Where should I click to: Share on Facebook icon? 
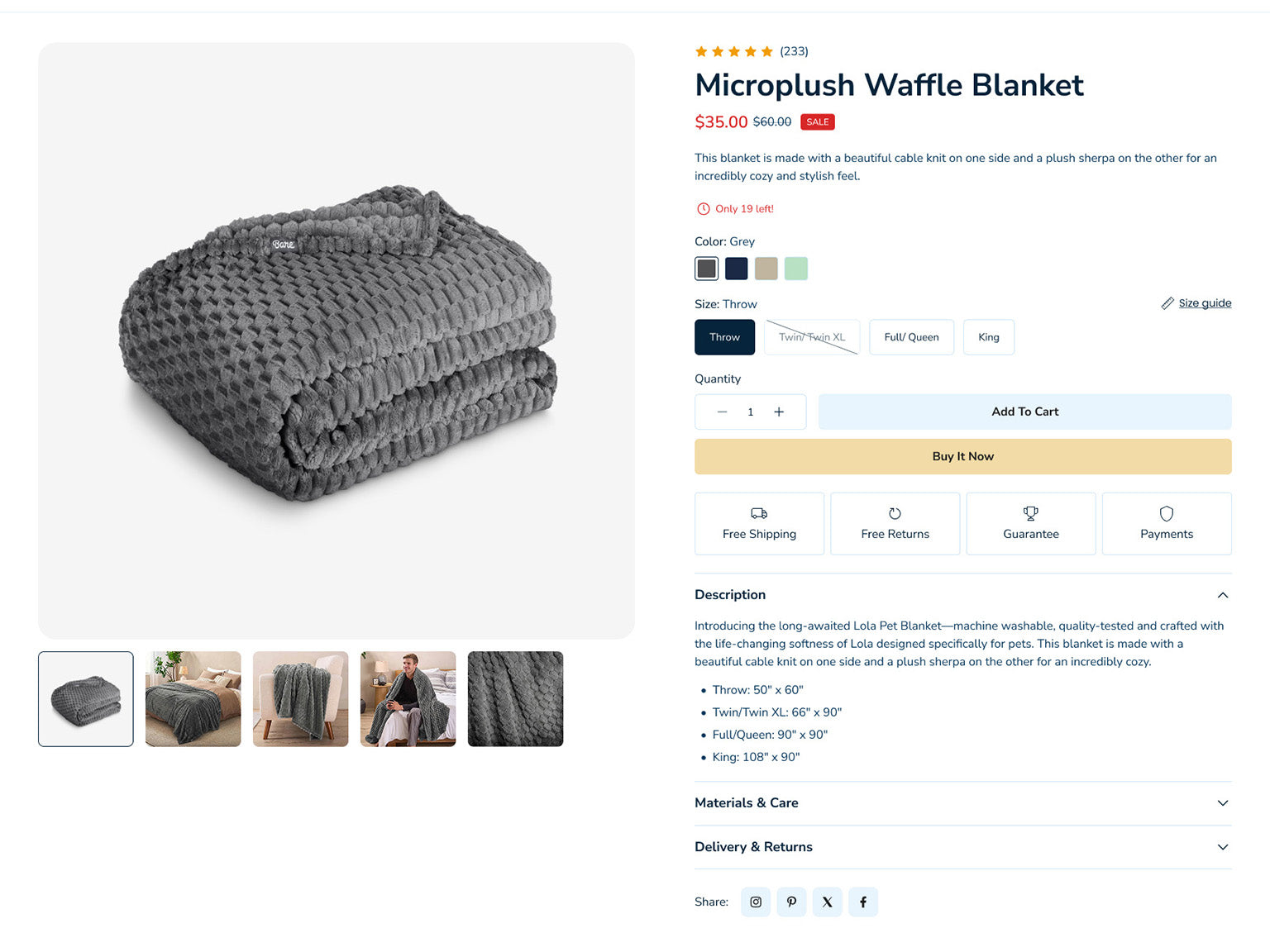(x=863, y=902)
